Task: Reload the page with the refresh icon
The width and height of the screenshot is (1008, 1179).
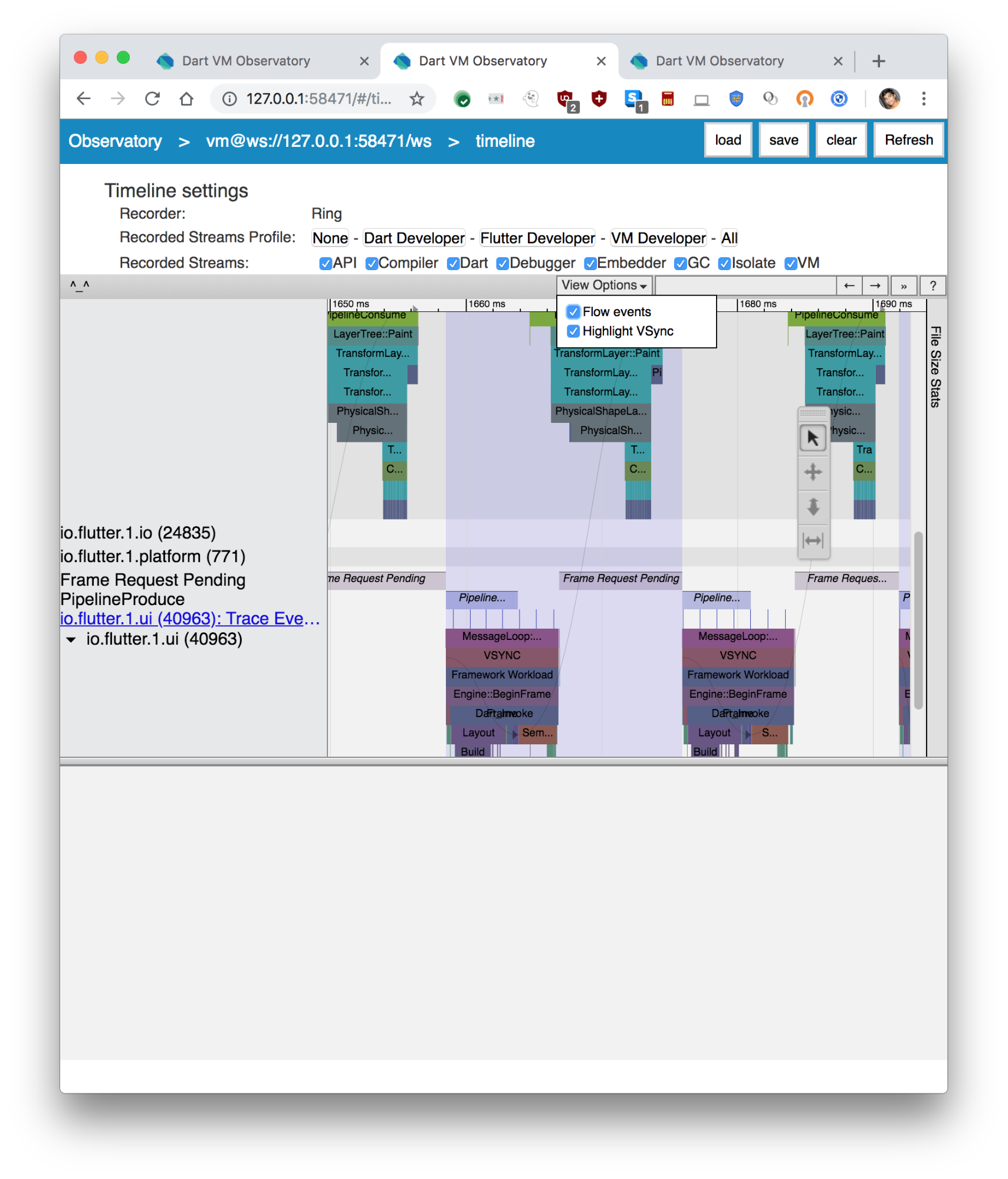Action: coord(152,98)
